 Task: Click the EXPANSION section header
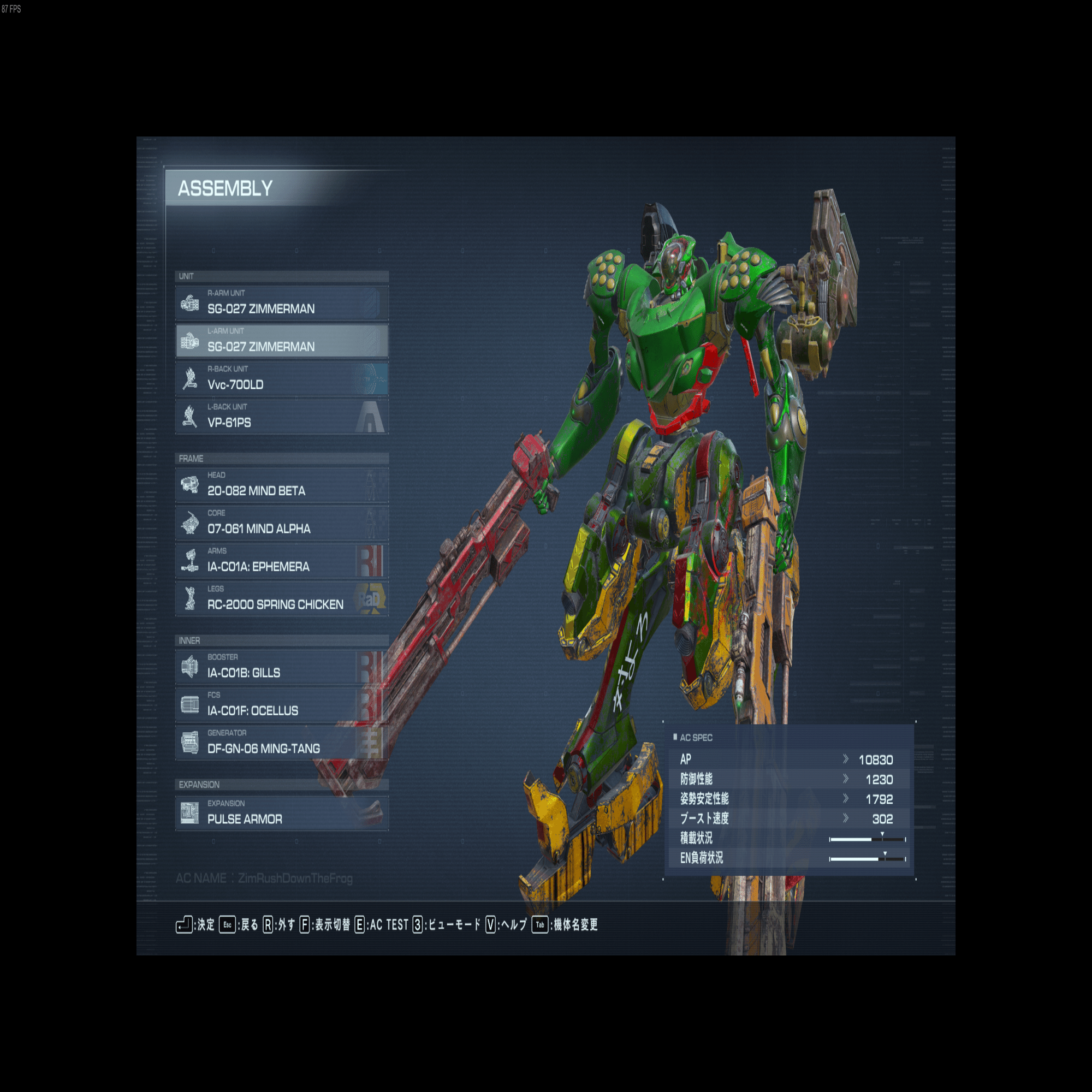pos(282,785)
